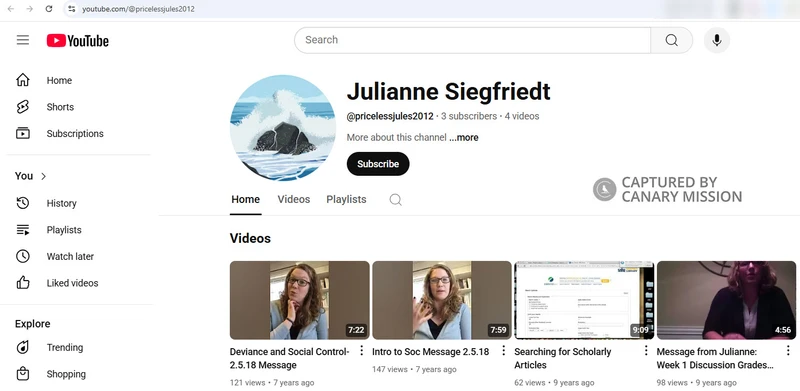Click the @pricelessjules2012 handle
800x391 pixels.
coord(390,116)
